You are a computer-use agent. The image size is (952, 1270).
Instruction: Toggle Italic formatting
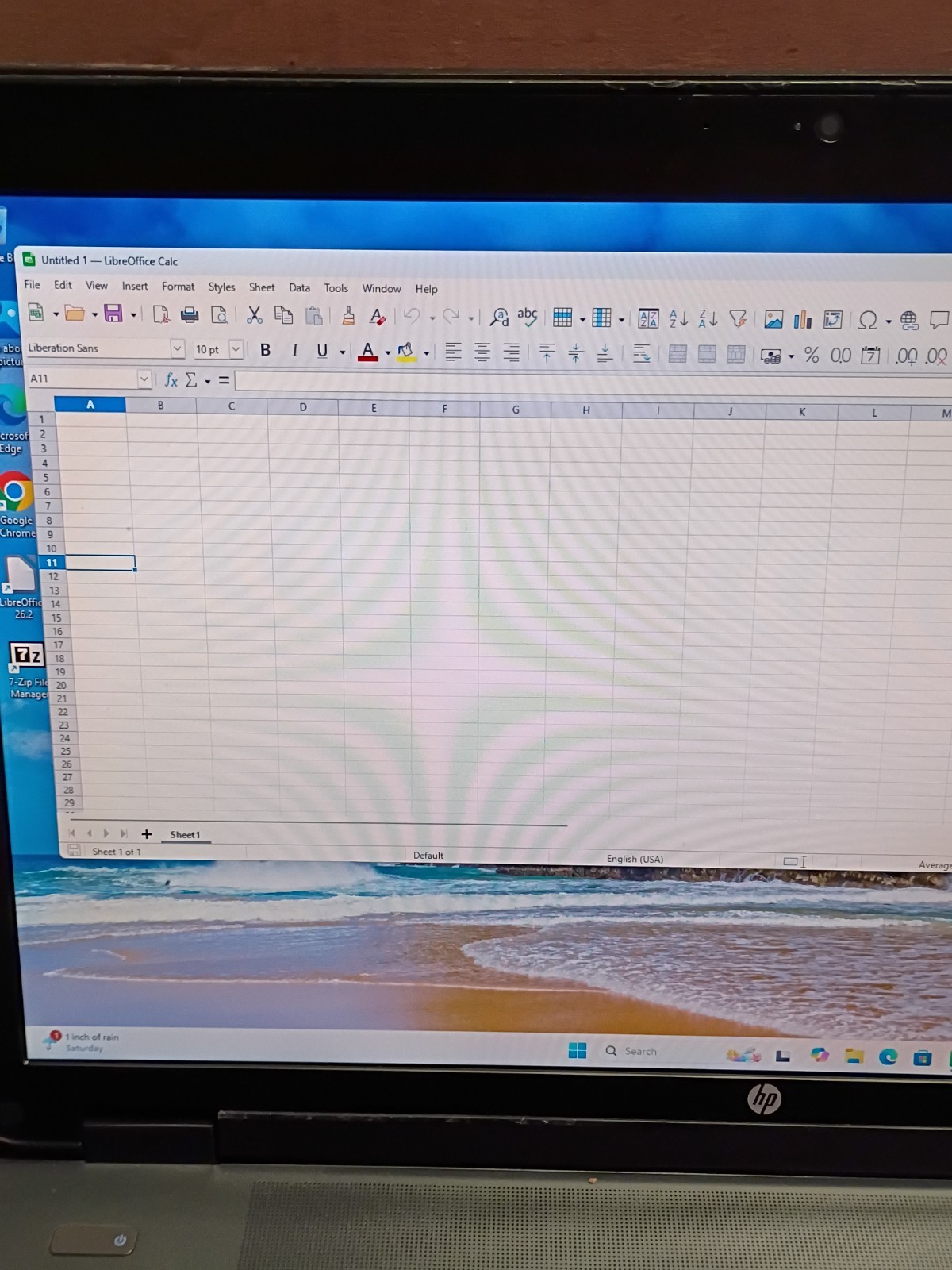(294, 350)
